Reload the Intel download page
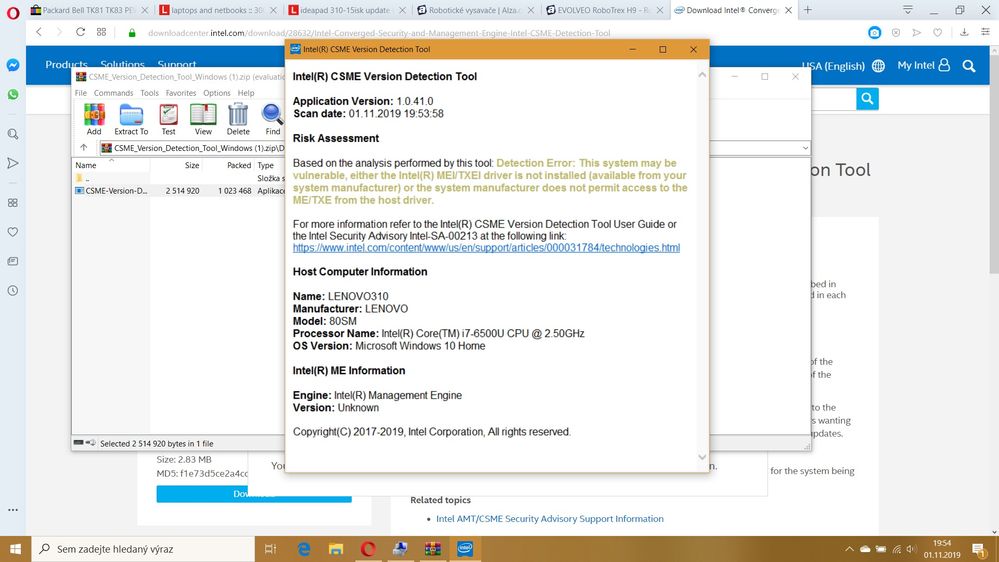The width and height of the screenshot is (999, 562). [x=80, y=32]
